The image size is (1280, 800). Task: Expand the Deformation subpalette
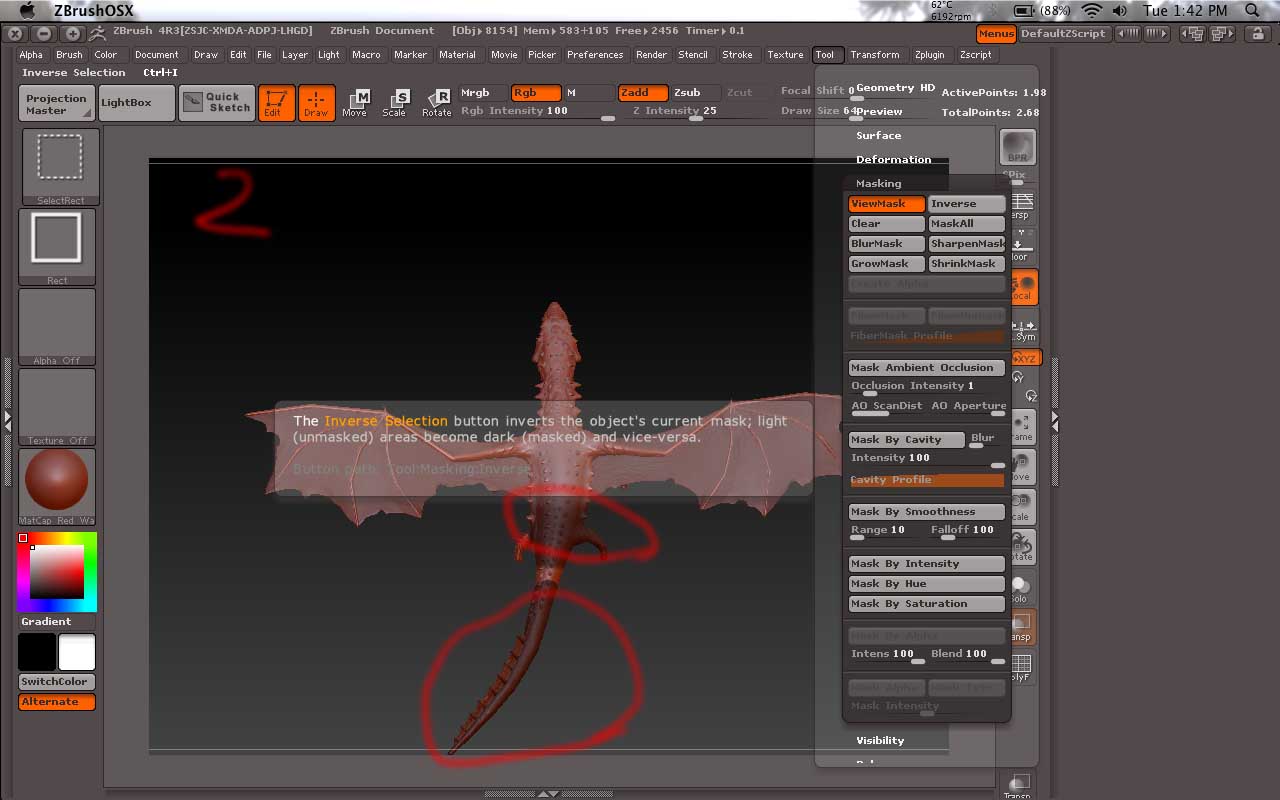coord(895,159)
